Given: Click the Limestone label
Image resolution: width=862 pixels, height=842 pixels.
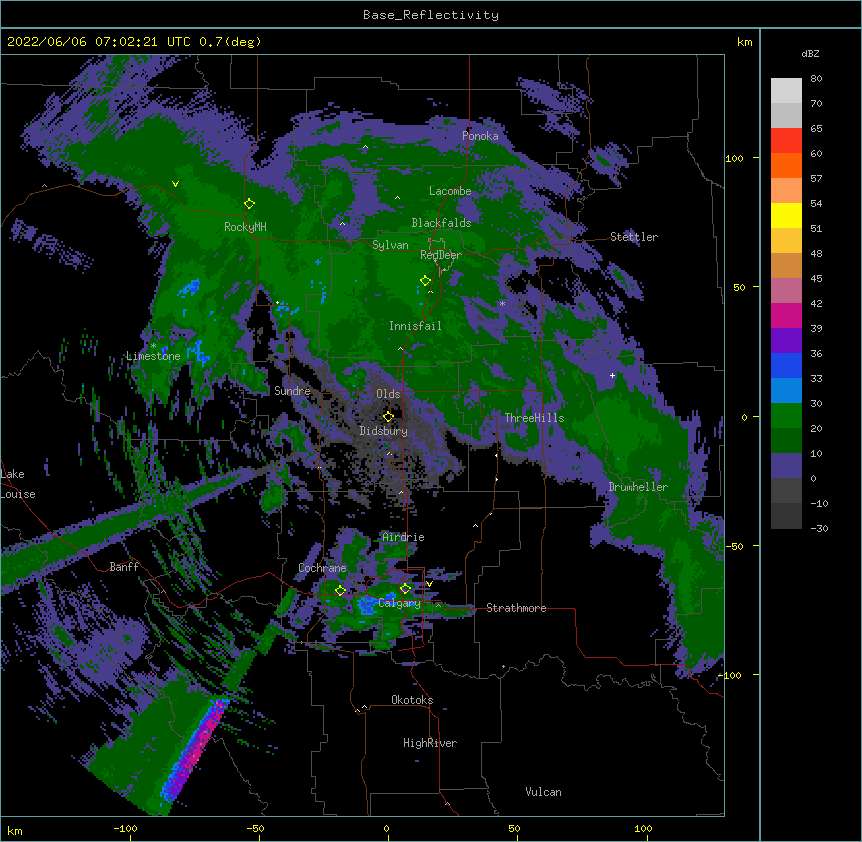Looking at the screenshot, I should (x=153, y=356).
